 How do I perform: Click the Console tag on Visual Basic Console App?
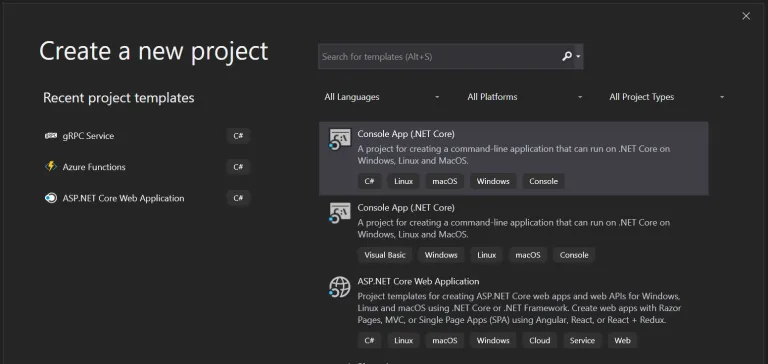coord(574,255)
